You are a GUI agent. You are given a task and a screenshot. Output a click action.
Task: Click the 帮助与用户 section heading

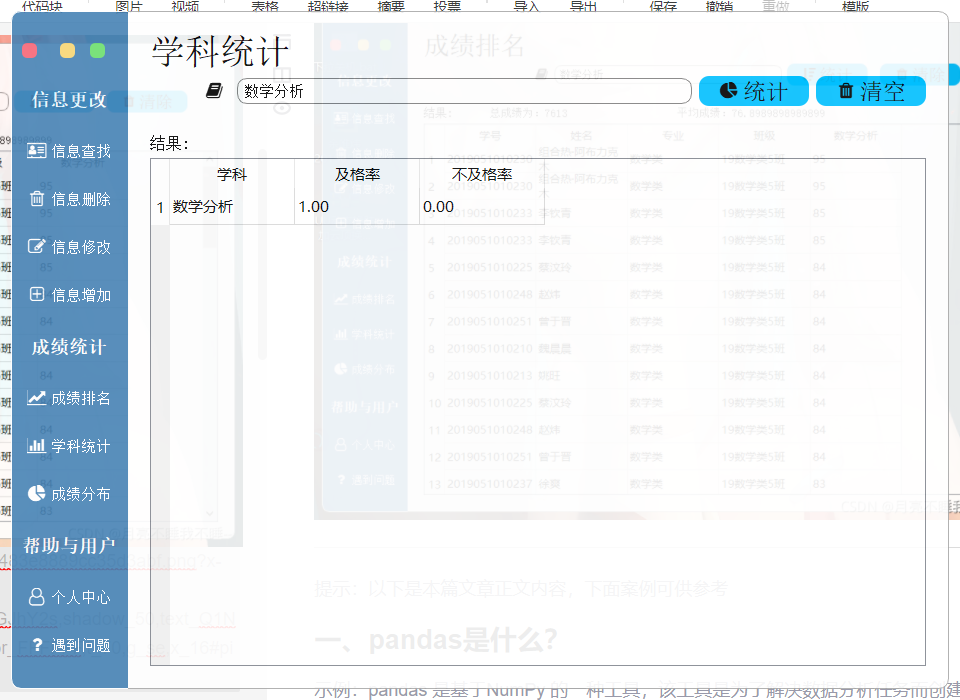69,545
